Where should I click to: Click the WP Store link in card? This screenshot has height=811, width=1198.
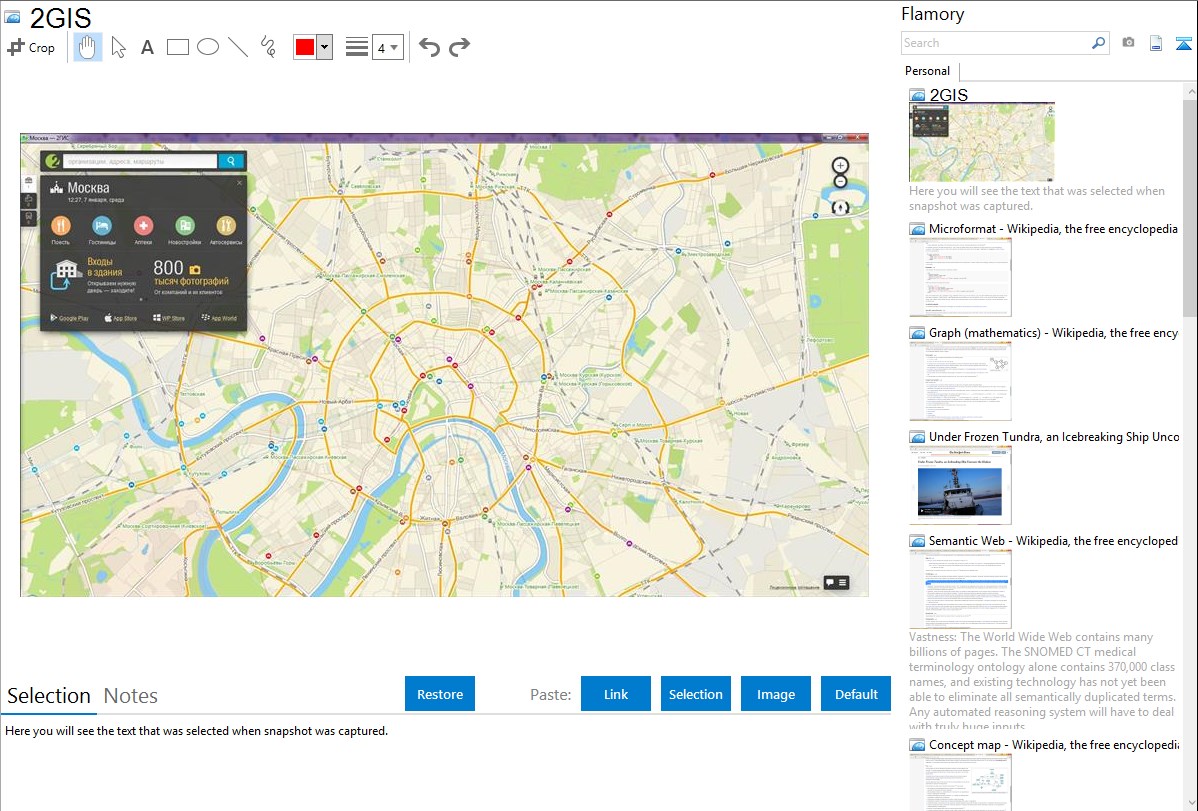pyautogui.click(x=169, y=318)
